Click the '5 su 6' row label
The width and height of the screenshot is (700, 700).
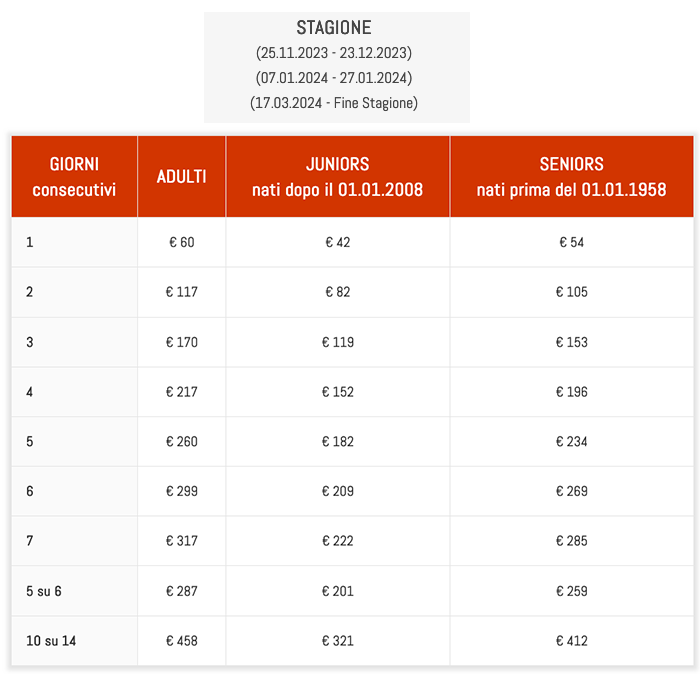tap(44, 591)
